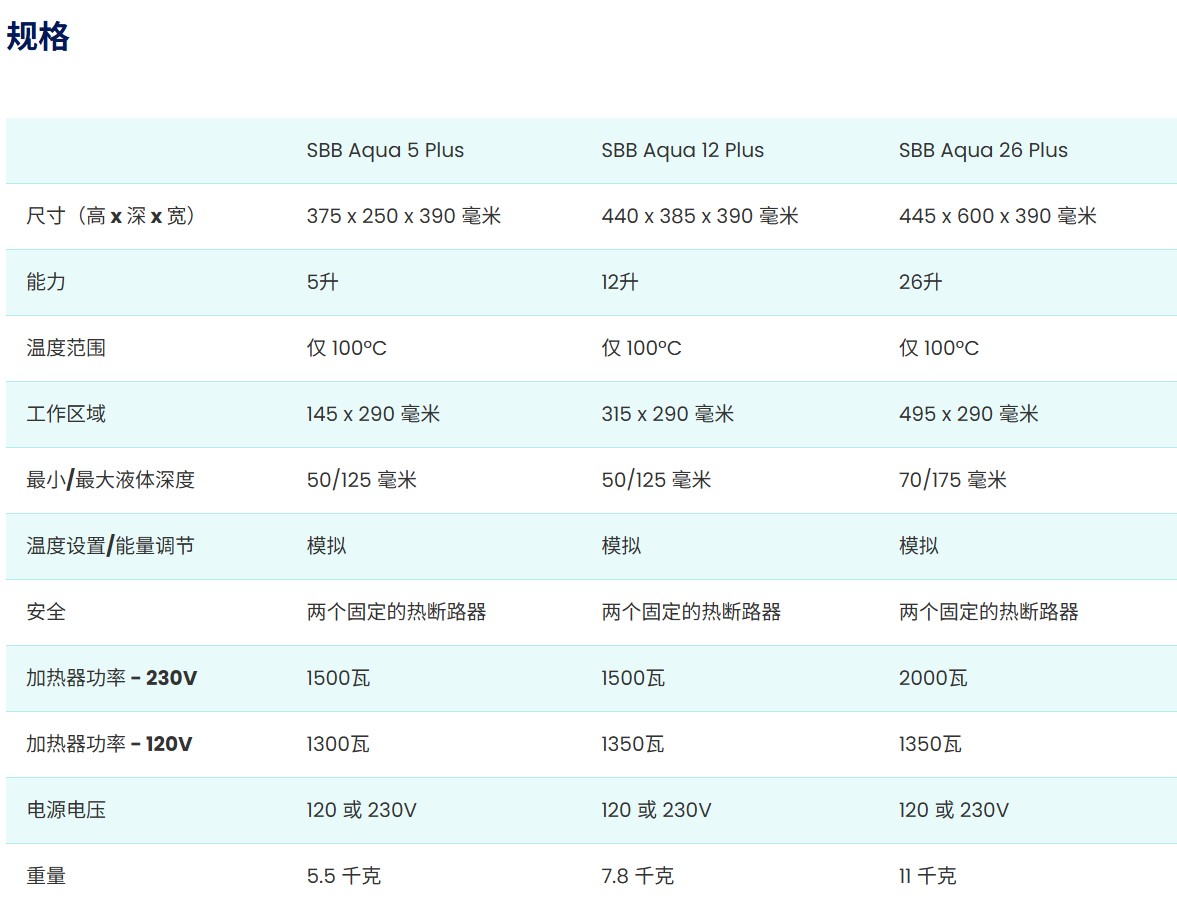This screenshot has height=905, width=1177.
Task: Click the 能力 row label
Action: coord(46,282)
